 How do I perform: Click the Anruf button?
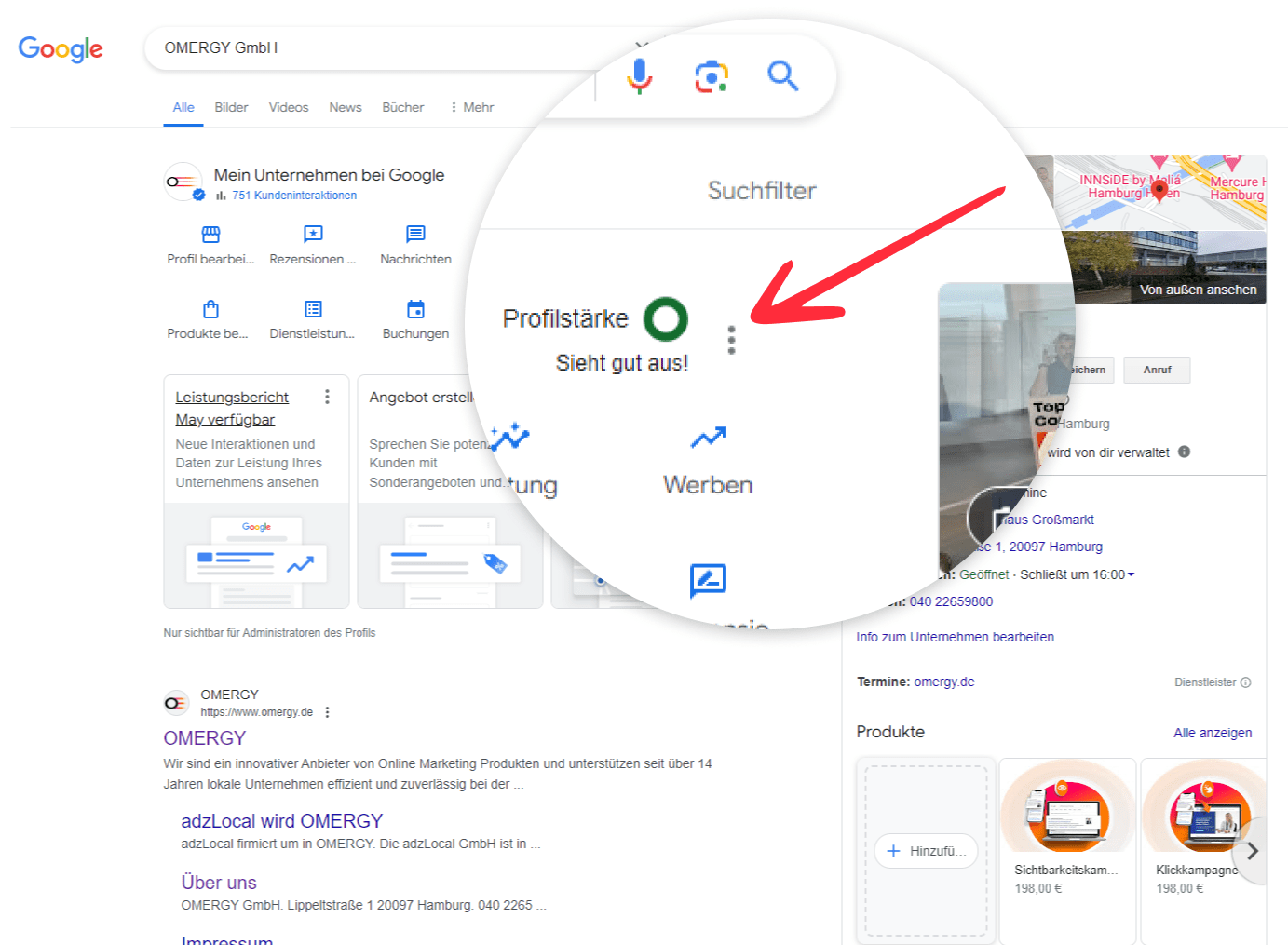click(1157, 370)
